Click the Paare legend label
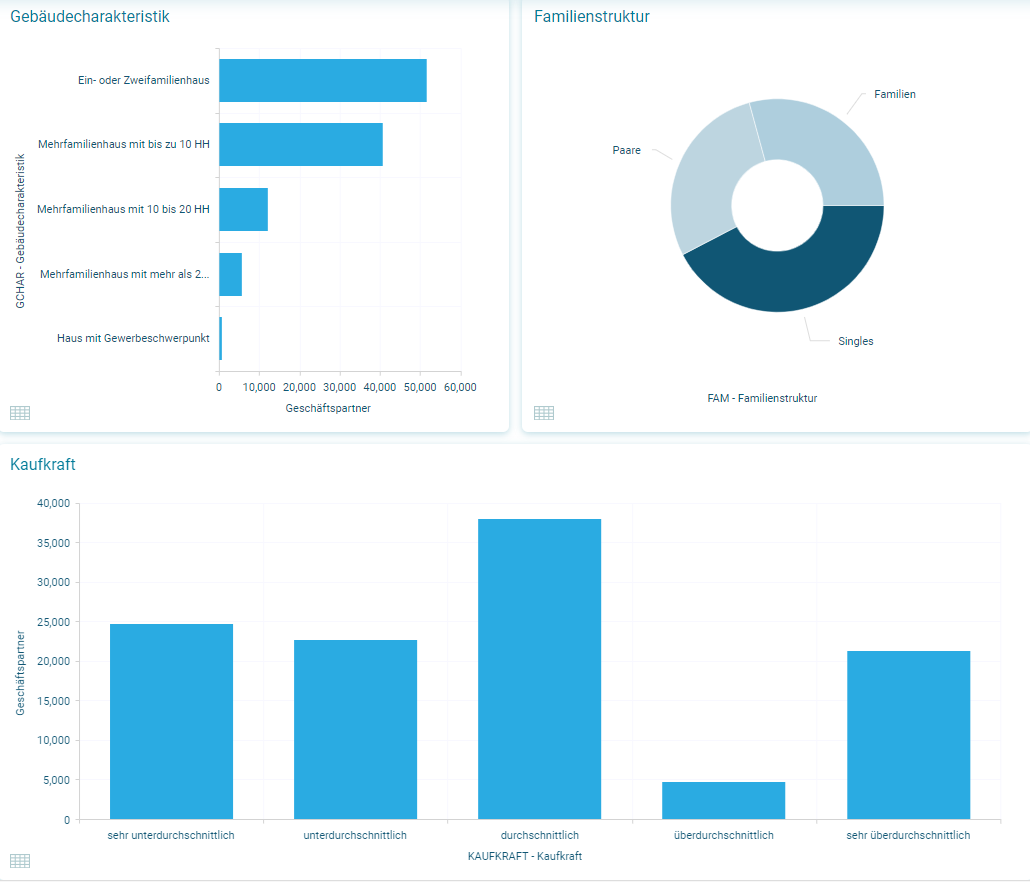This screenshot has width=1030, height=882. tap(627, 150)
